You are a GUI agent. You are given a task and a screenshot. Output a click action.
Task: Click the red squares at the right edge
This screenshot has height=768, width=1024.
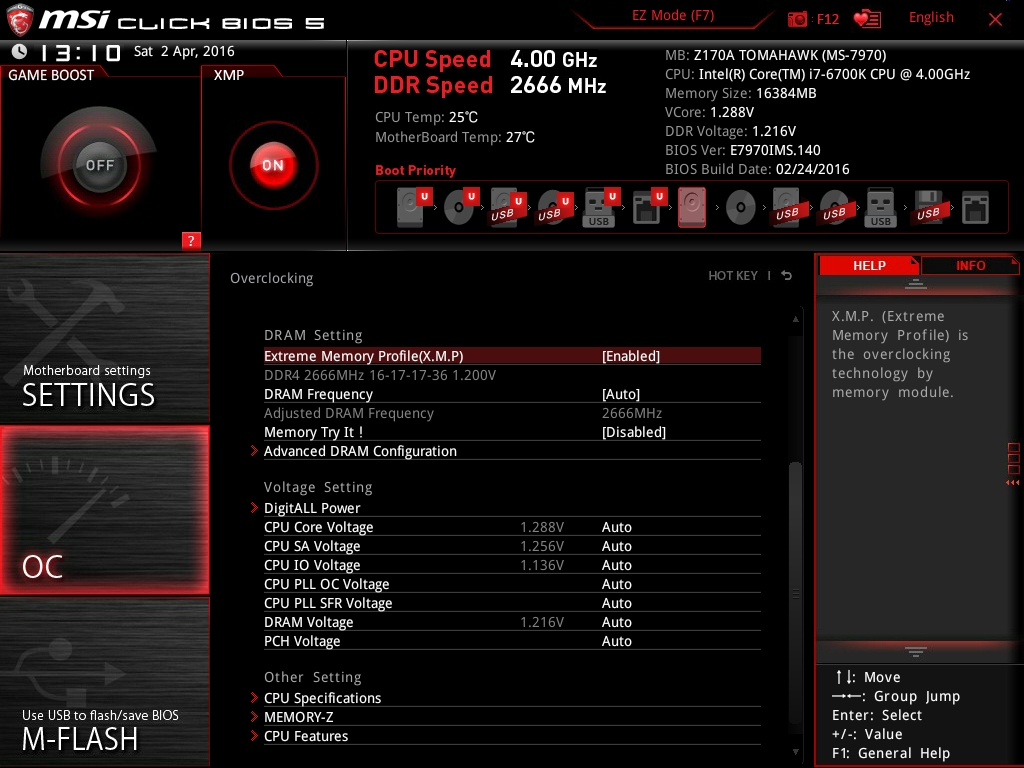1014,458
